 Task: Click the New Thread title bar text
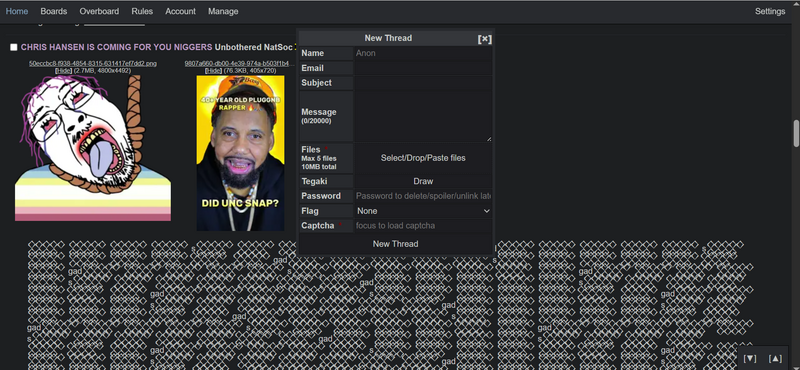point(388,38)
